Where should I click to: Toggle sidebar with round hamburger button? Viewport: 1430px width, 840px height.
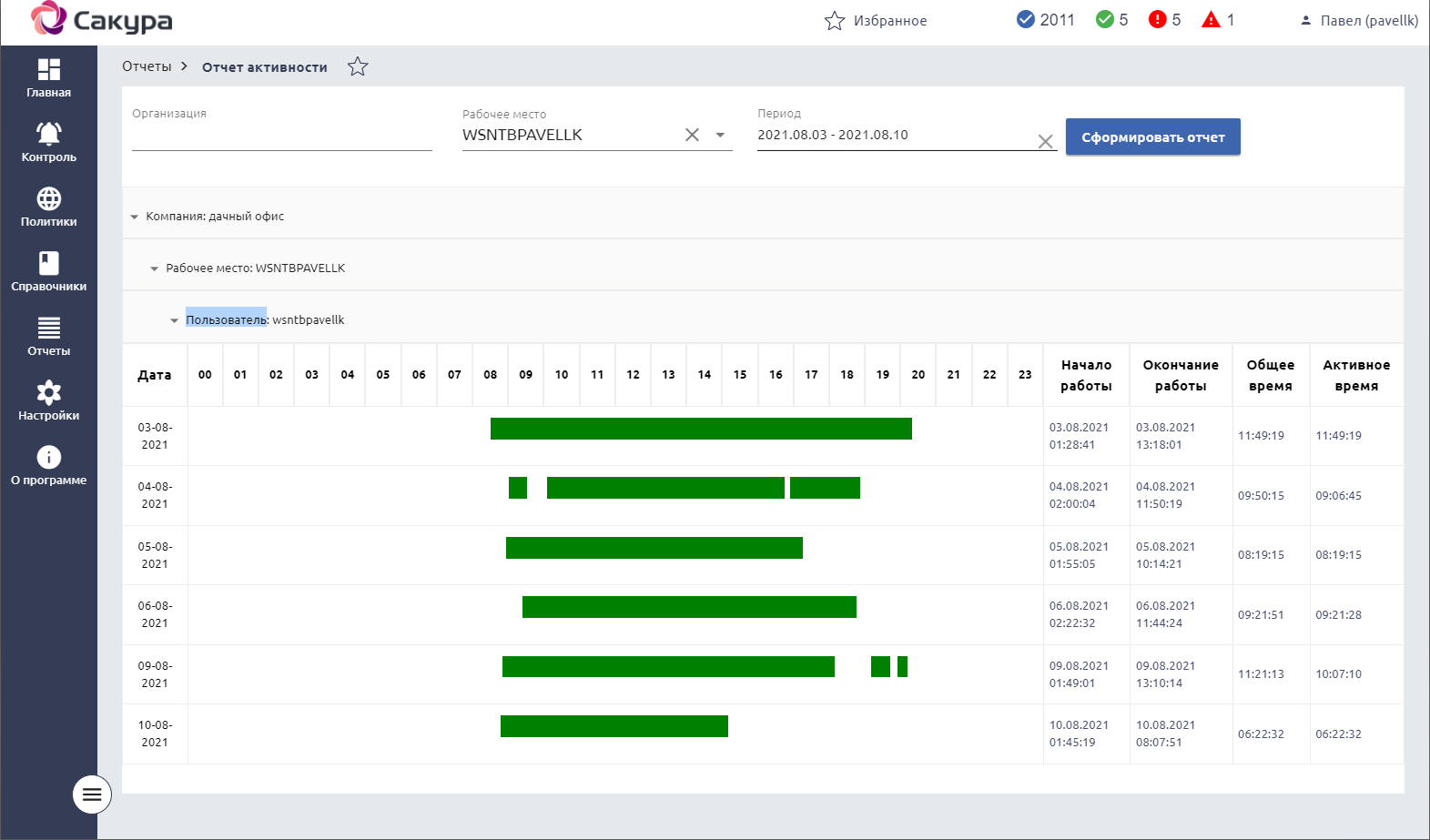click(x=92, y=794)
